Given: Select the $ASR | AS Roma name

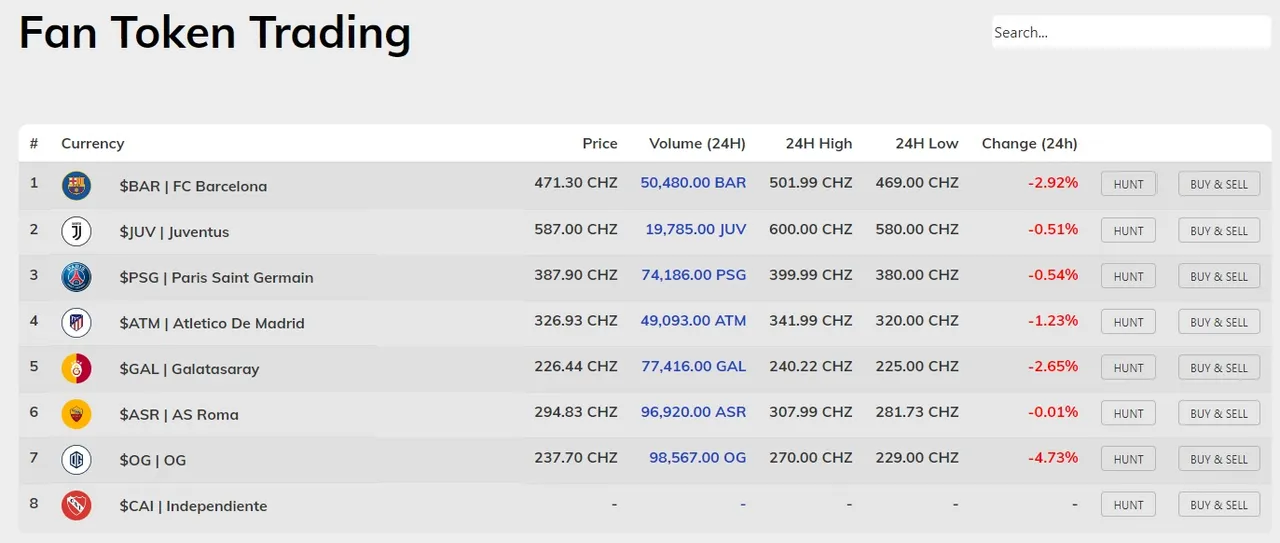Looking at the screenshot, I should [x=179, y=414].
